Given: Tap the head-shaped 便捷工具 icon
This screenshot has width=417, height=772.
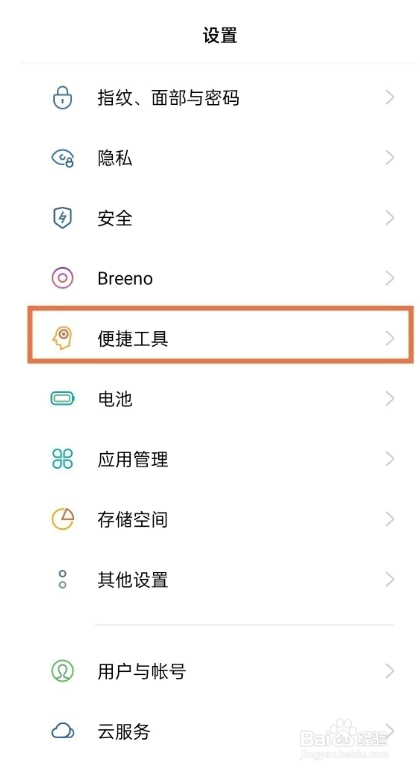Looking at the screenshot, I should click(63, 339).
